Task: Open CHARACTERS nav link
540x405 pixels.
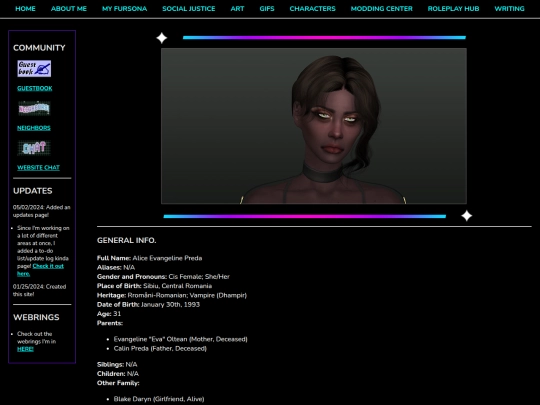Action: click(312, 9)
